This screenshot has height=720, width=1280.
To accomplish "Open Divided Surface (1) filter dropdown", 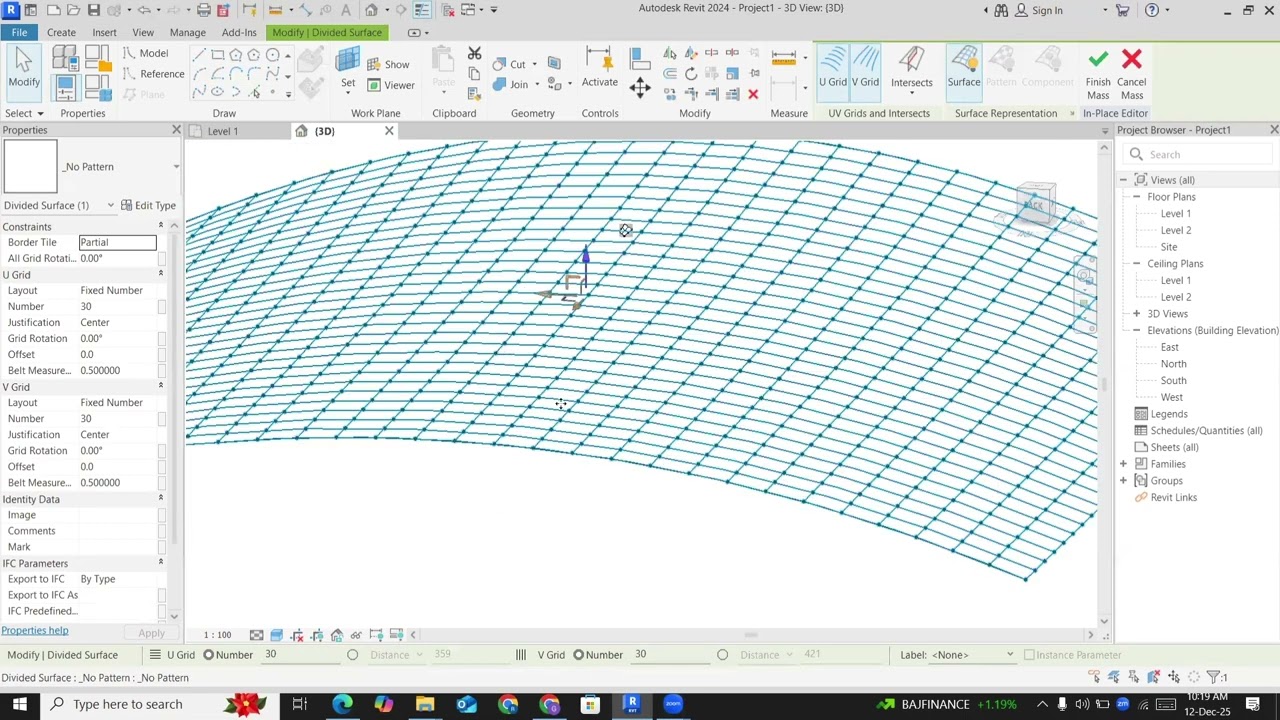I will [x=110, y=206].
